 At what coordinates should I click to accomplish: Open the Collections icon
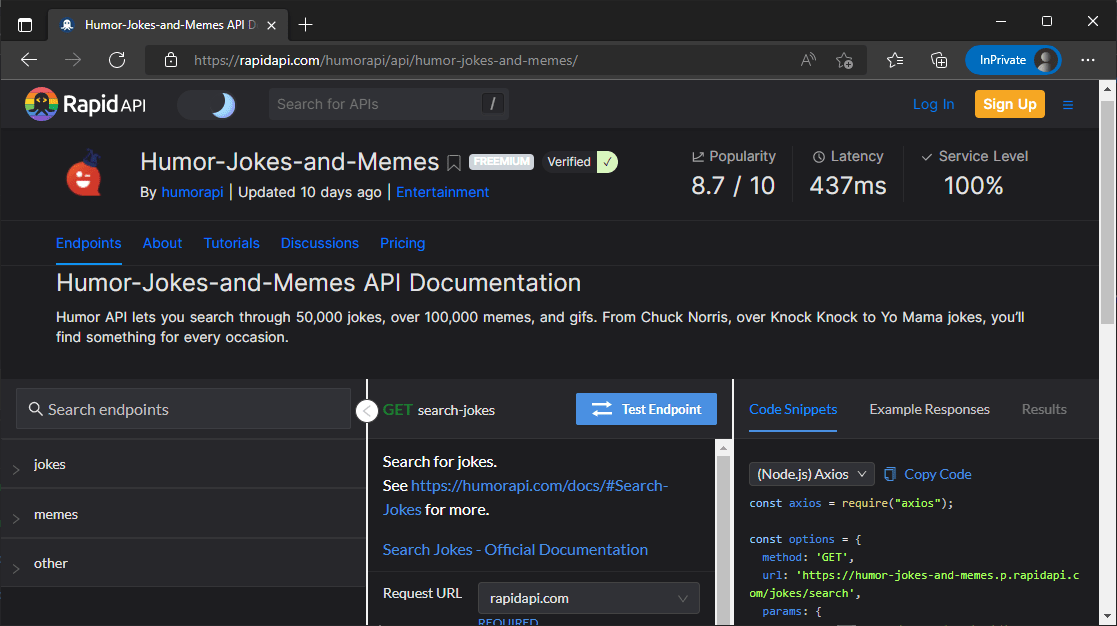[939, 61]
